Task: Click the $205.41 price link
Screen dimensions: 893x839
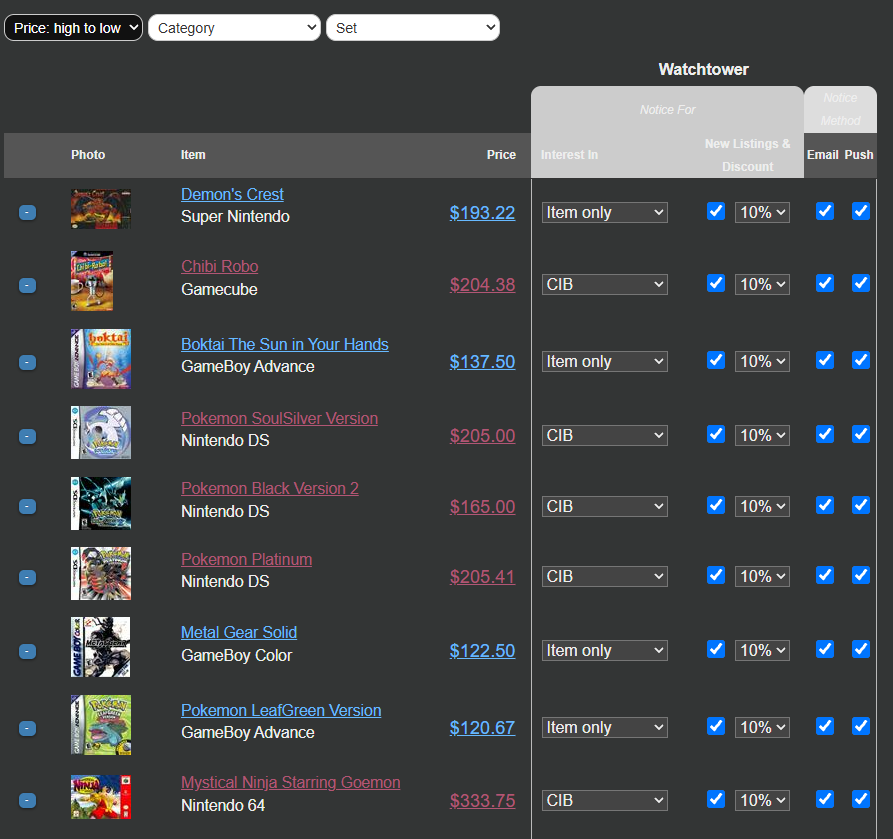Action: click(482, 576)
